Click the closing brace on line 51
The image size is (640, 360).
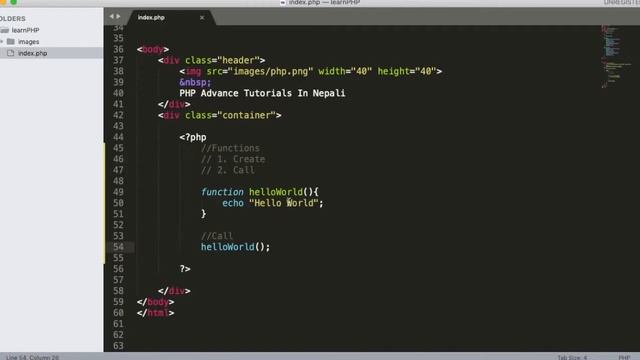pos(203,214)
